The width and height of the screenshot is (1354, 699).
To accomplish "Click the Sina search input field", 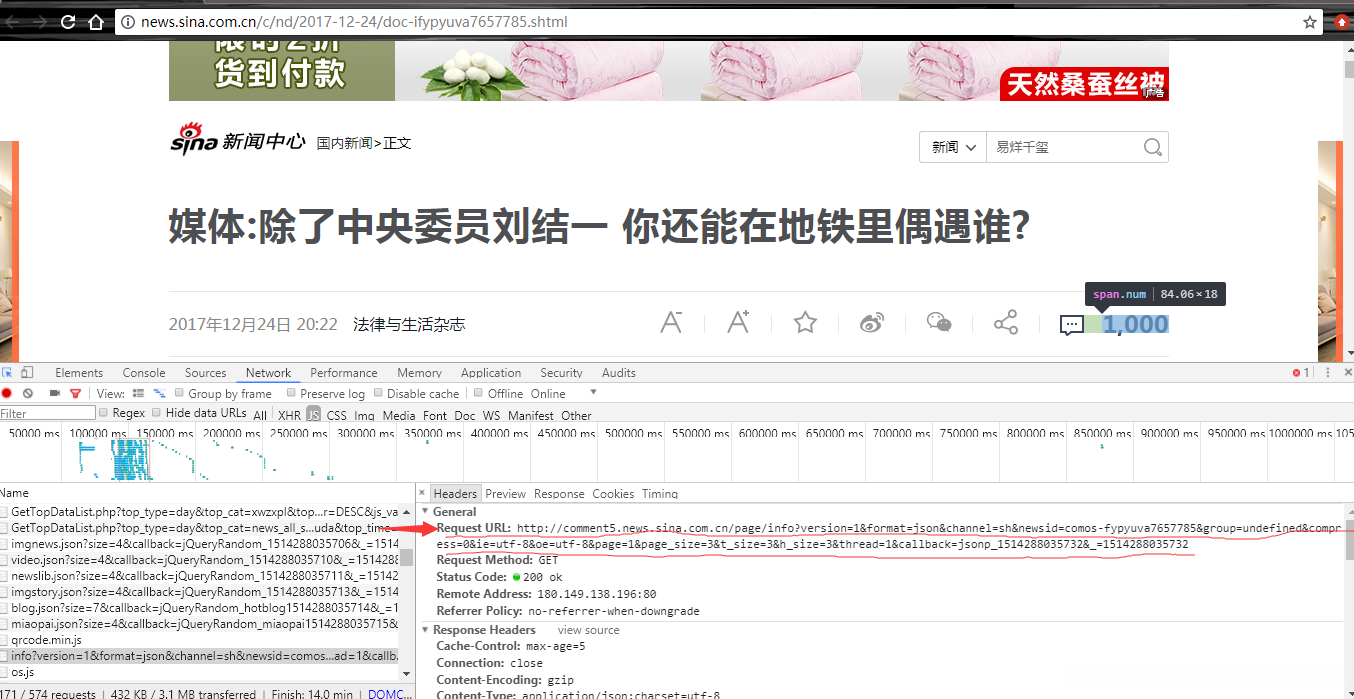I will pyautogui.click(x=1063, y=147).
